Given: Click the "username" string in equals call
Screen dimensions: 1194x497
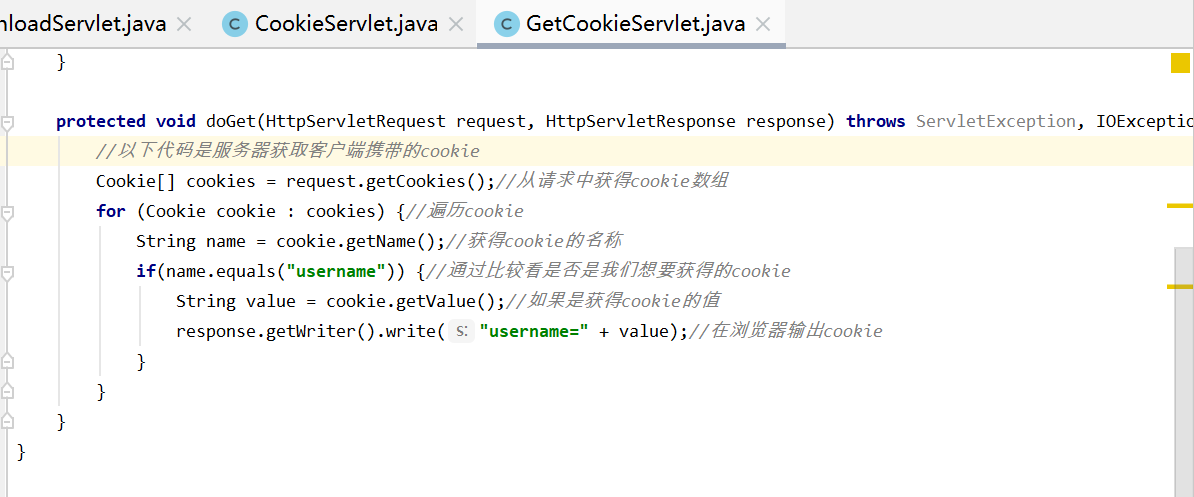Looking at the screenshot, I should 336,271.
